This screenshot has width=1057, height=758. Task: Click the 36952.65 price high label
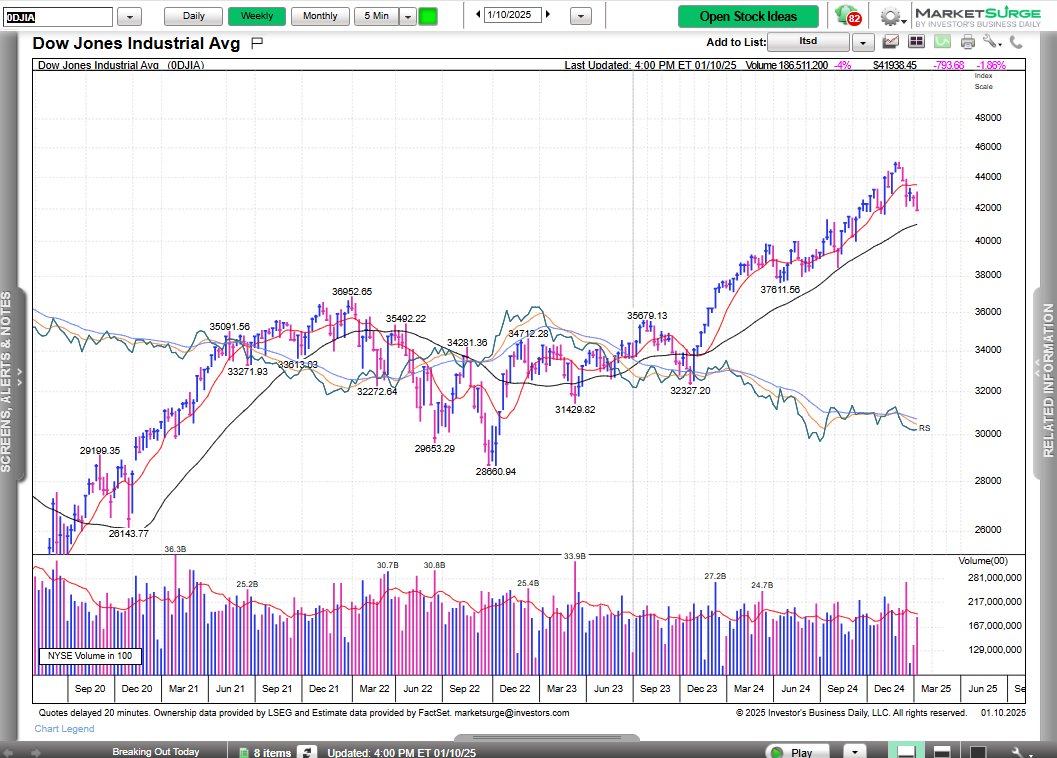point(352,291)
